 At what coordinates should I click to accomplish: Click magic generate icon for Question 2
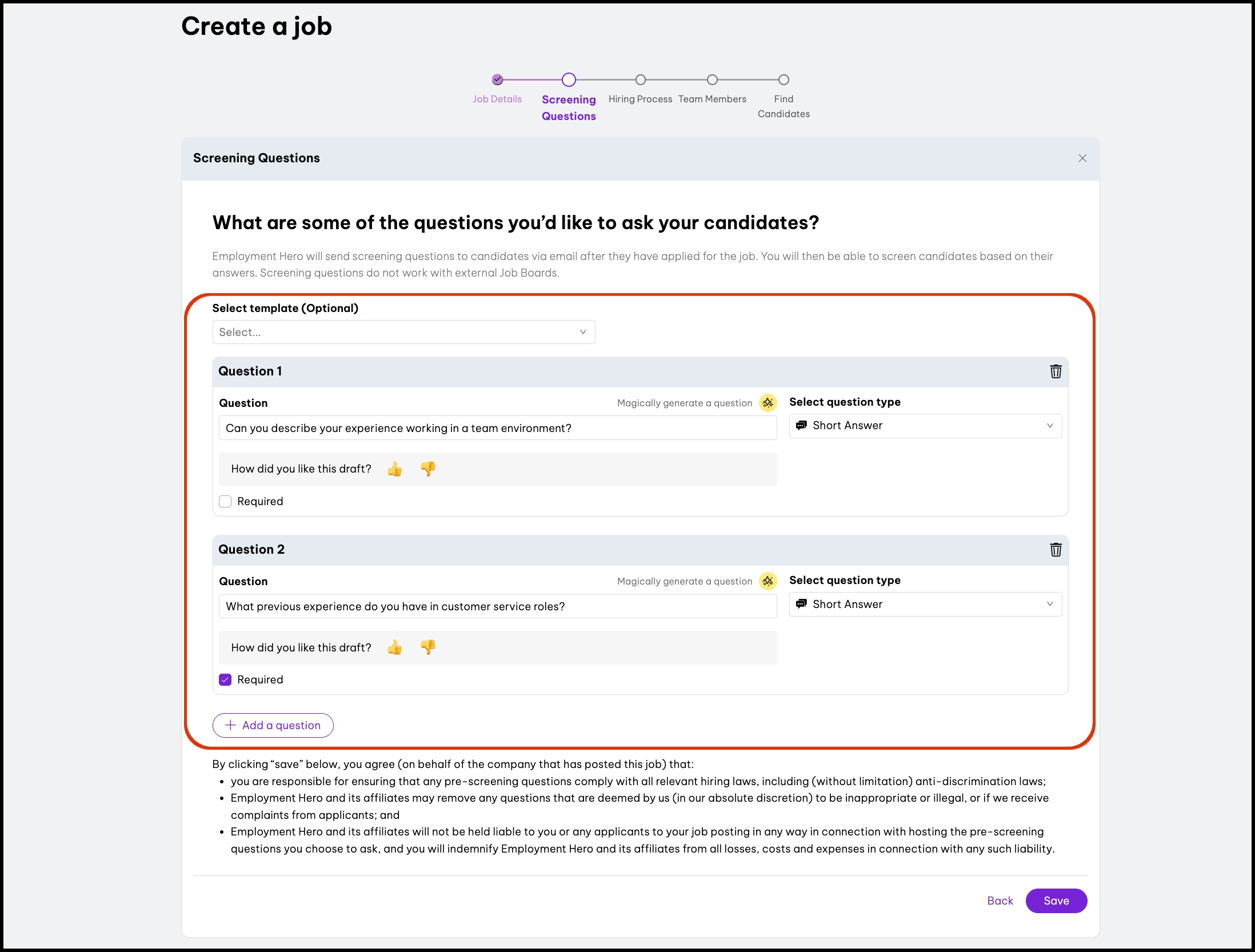[x=768, y=581]
